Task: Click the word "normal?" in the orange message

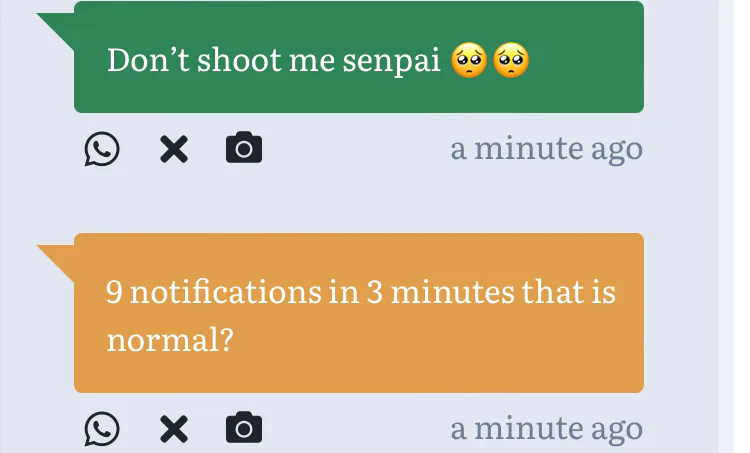Action: pos(170,341)
